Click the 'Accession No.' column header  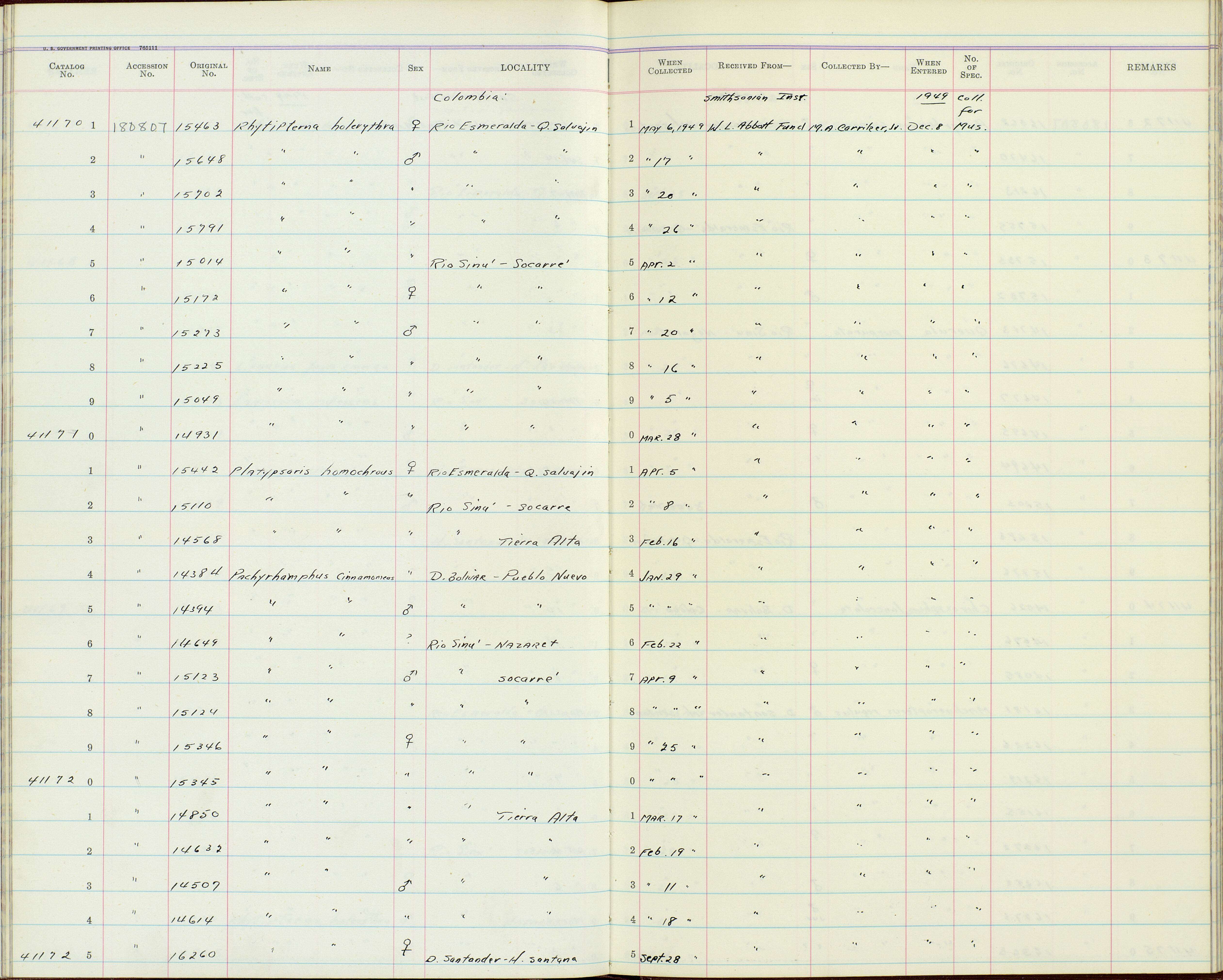[x=147, y=70]
